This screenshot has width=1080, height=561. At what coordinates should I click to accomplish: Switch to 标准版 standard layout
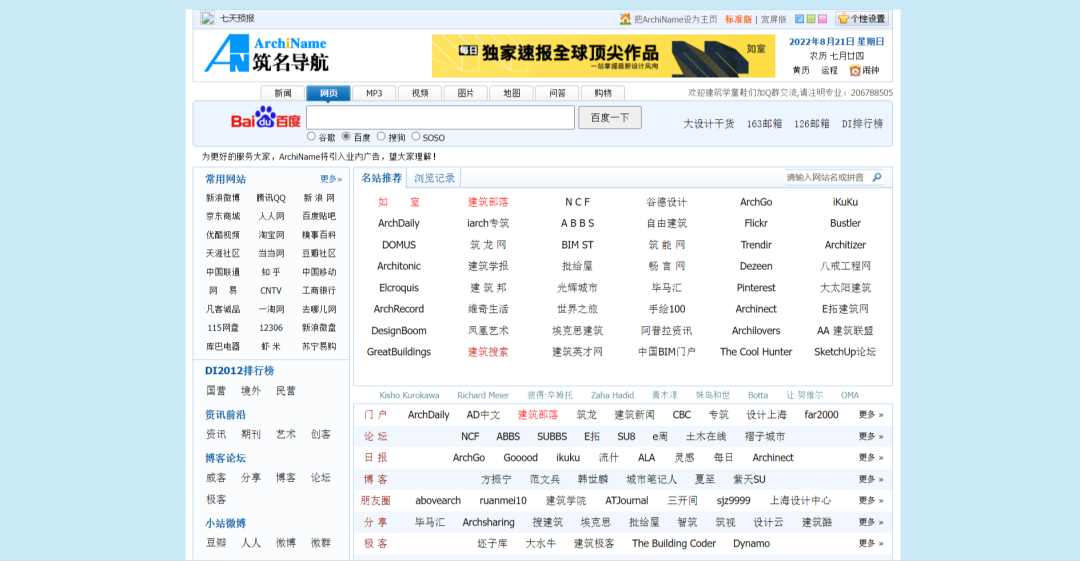coord(738,19)
